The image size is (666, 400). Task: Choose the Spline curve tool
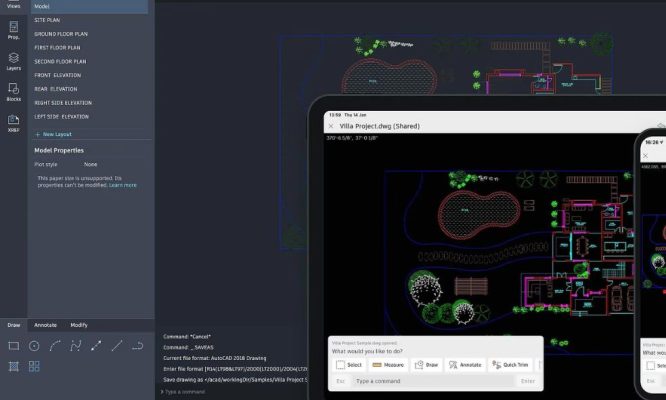pyautogui.click(x=76, y=346)
